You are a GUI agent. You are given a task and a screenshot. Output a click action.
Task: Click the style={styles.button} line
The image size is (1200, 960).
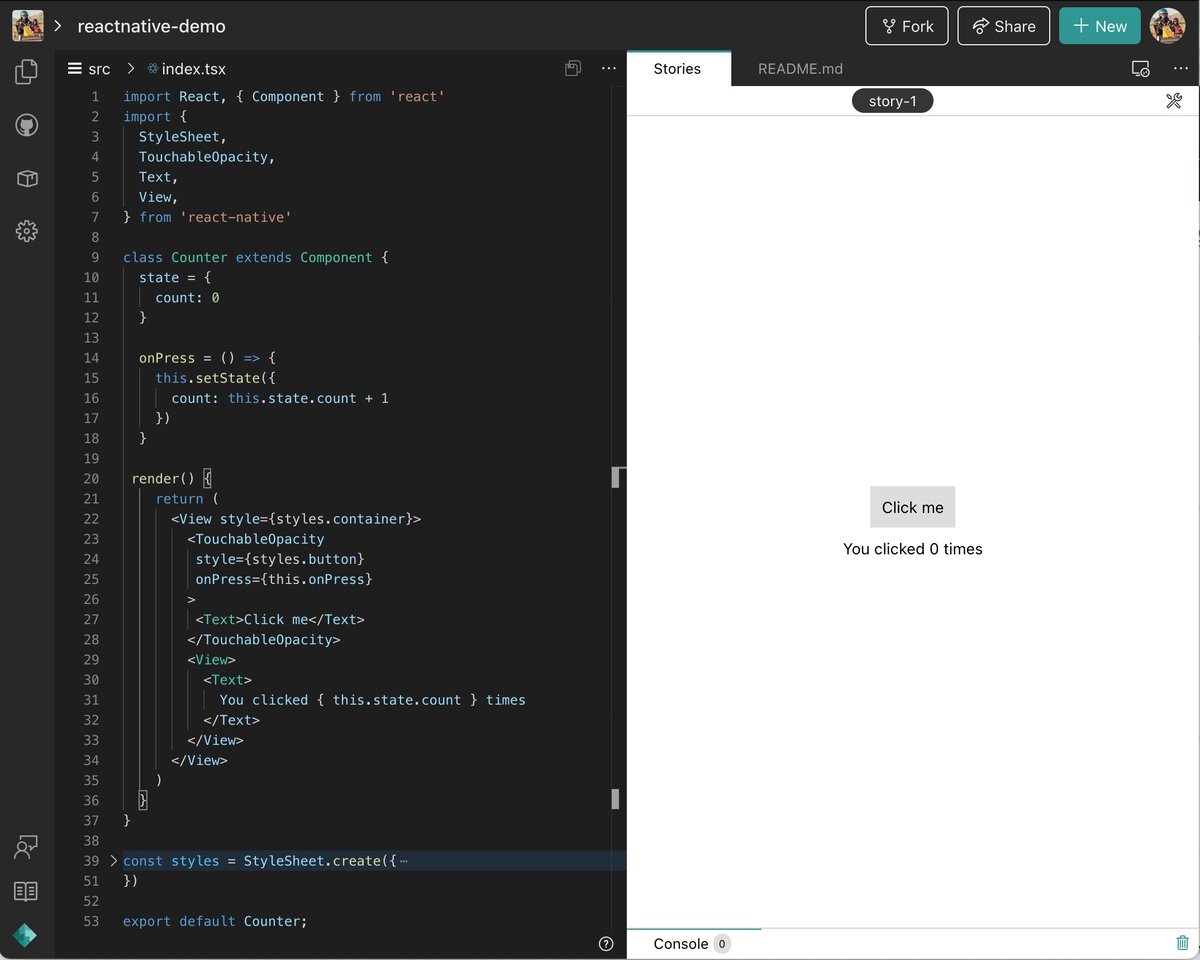280,559
